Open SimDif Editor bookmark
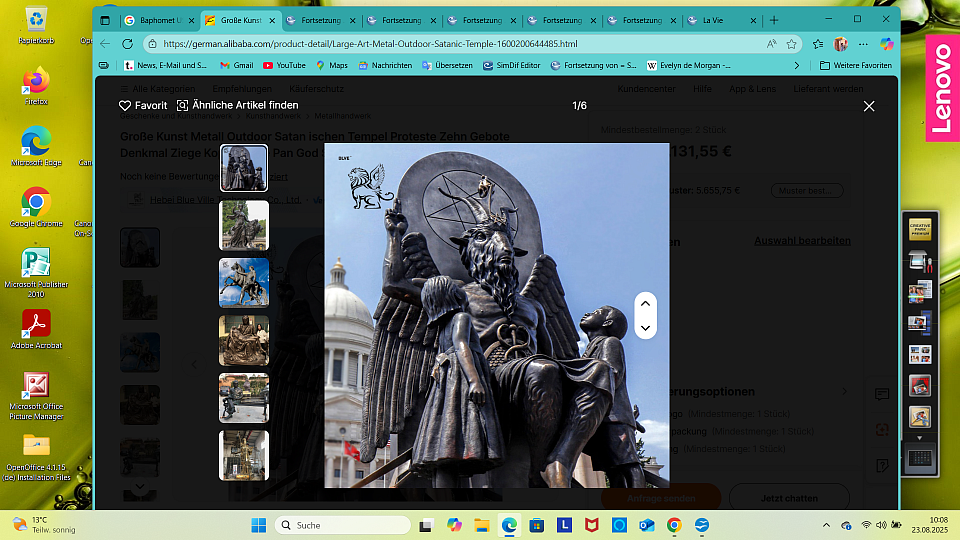Viewport: 960px width, 540px height. 511,66
